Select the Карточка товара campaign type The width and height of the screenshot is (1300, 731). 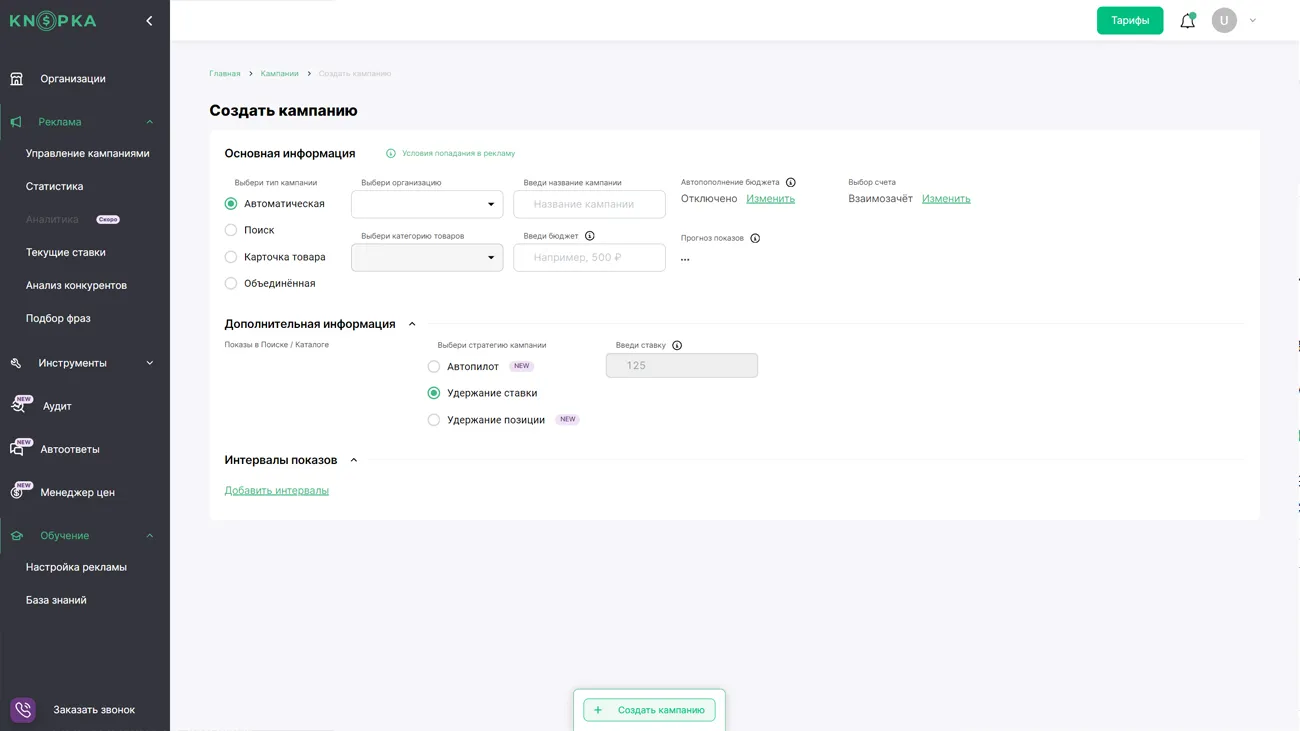click(231, 257)
